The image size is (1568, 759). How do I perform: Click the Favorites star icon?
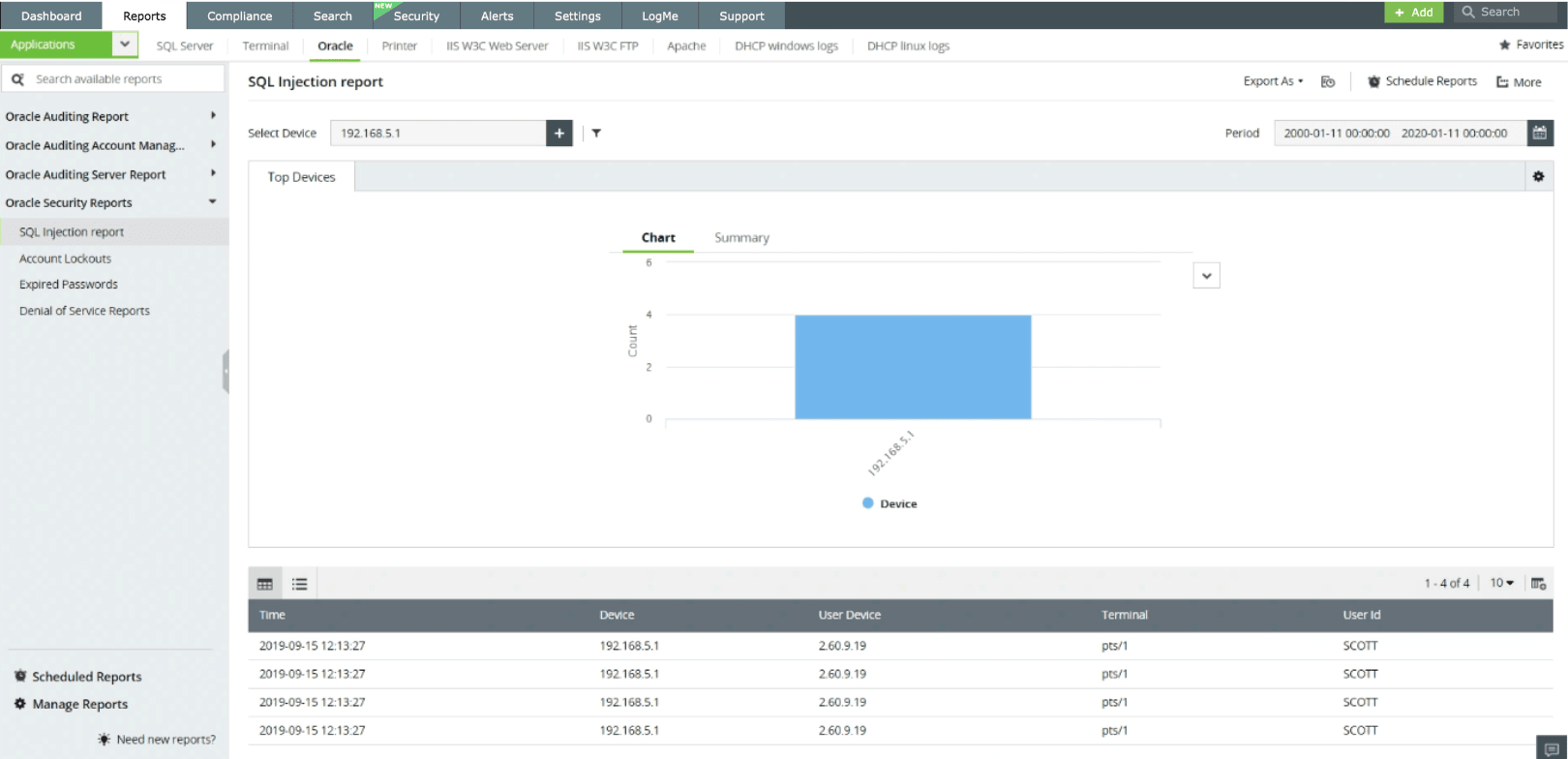1504,46
